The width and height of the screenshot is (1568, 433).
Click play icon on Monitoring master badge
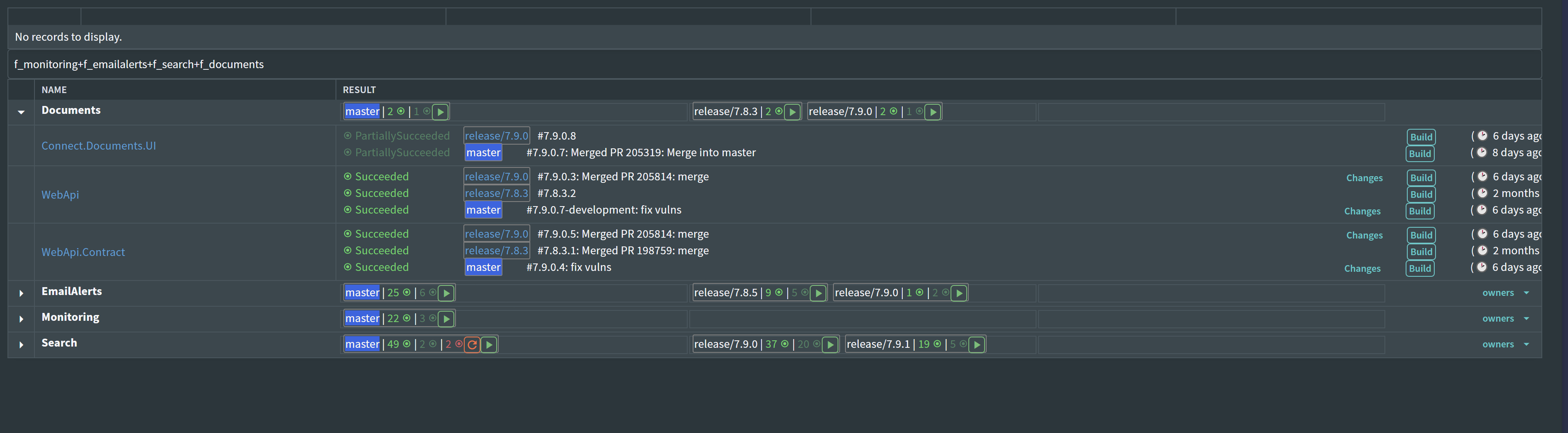[x=446, y=319]
